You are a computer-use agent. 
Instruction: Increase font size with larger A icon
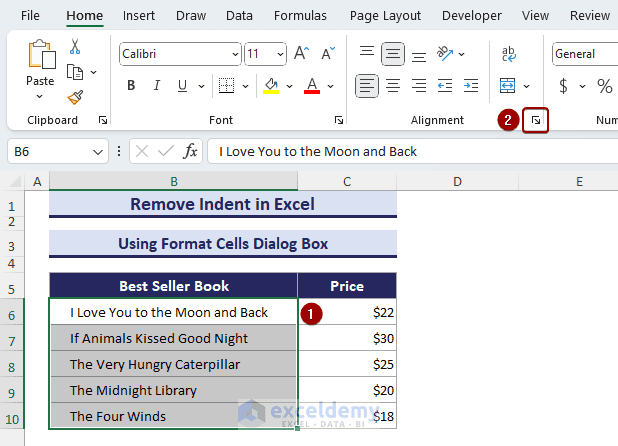pyautogui.click(x=302, y=54)
